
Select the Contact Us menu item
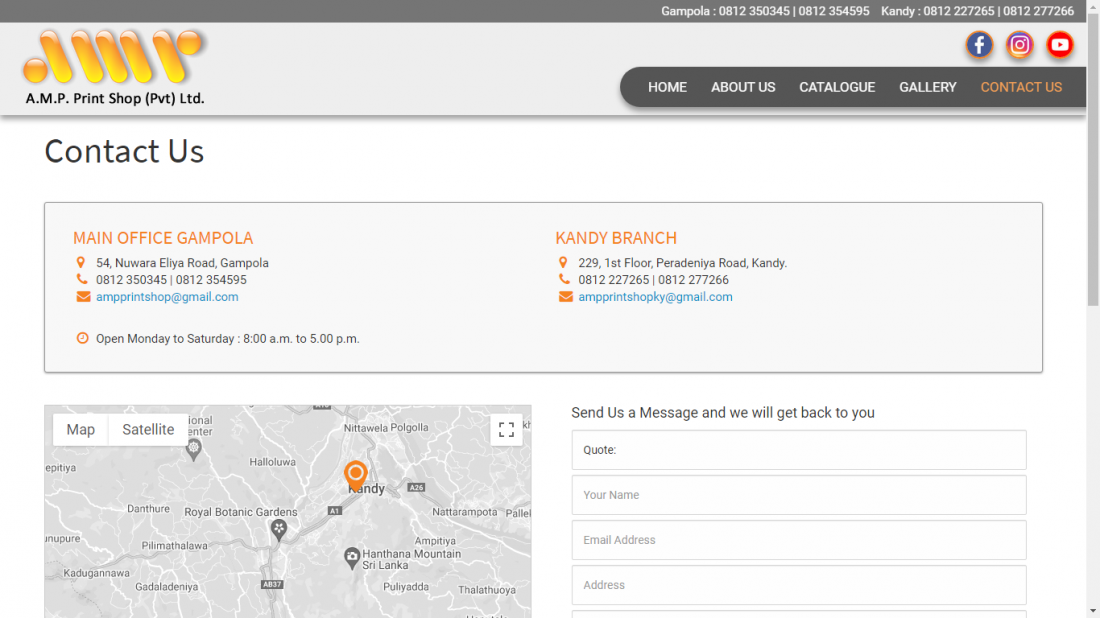[1021, 87]
